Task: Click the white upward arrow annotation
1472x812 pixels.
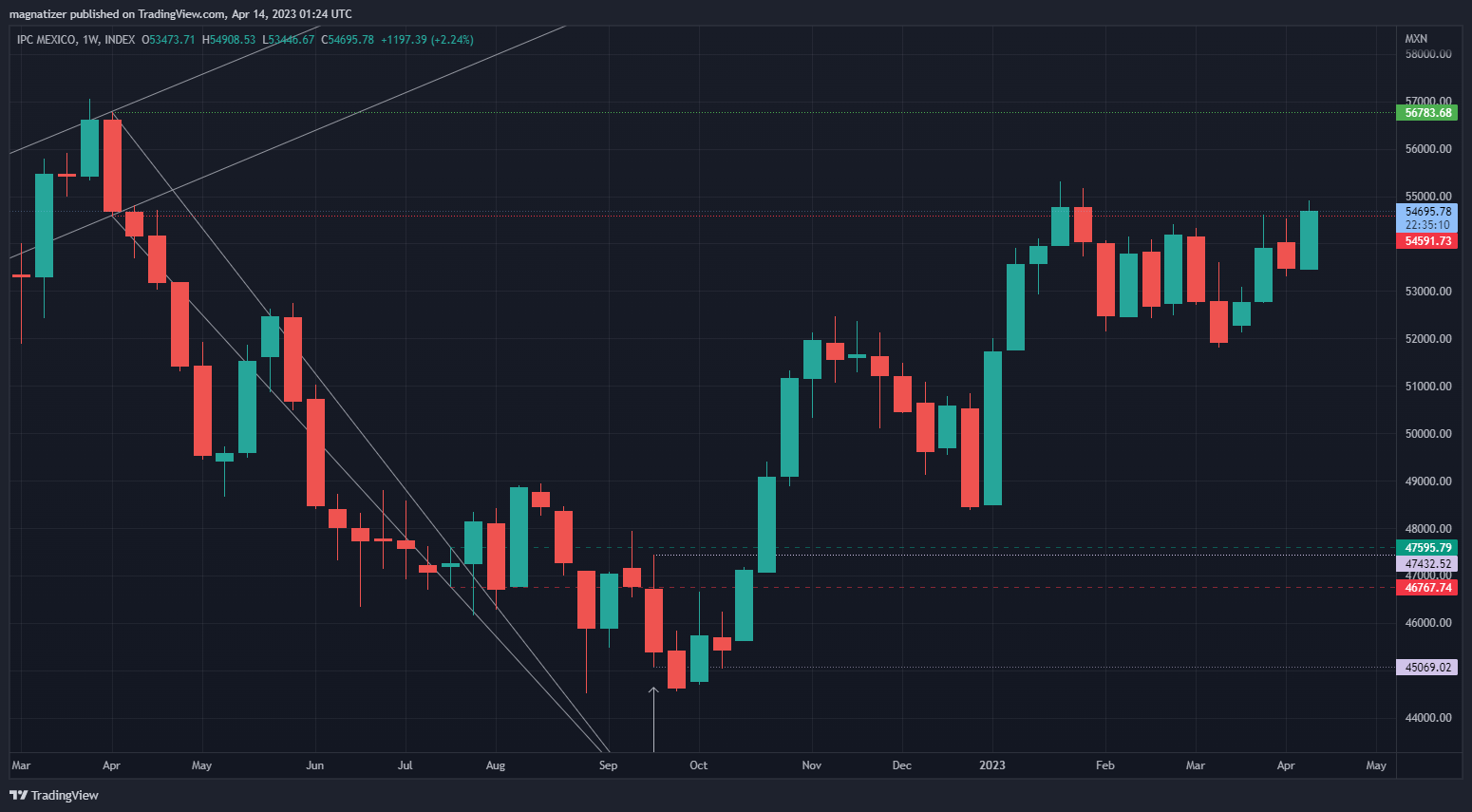Action: pos(653,717)
